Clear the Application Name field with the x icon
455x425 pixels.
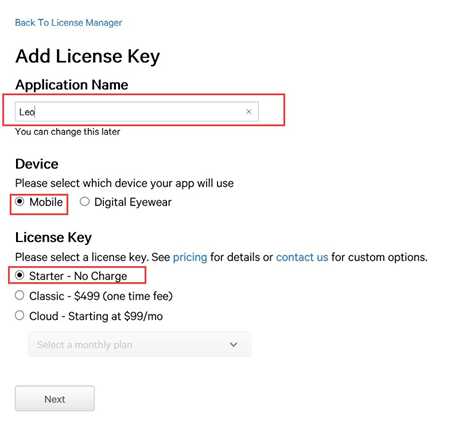248,112
